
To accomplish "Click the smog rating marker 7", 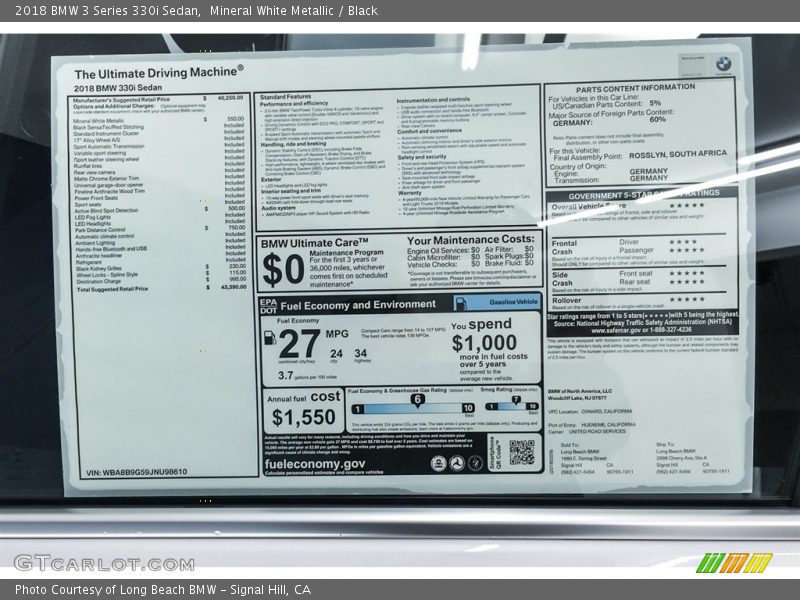I will click(516, 400).
